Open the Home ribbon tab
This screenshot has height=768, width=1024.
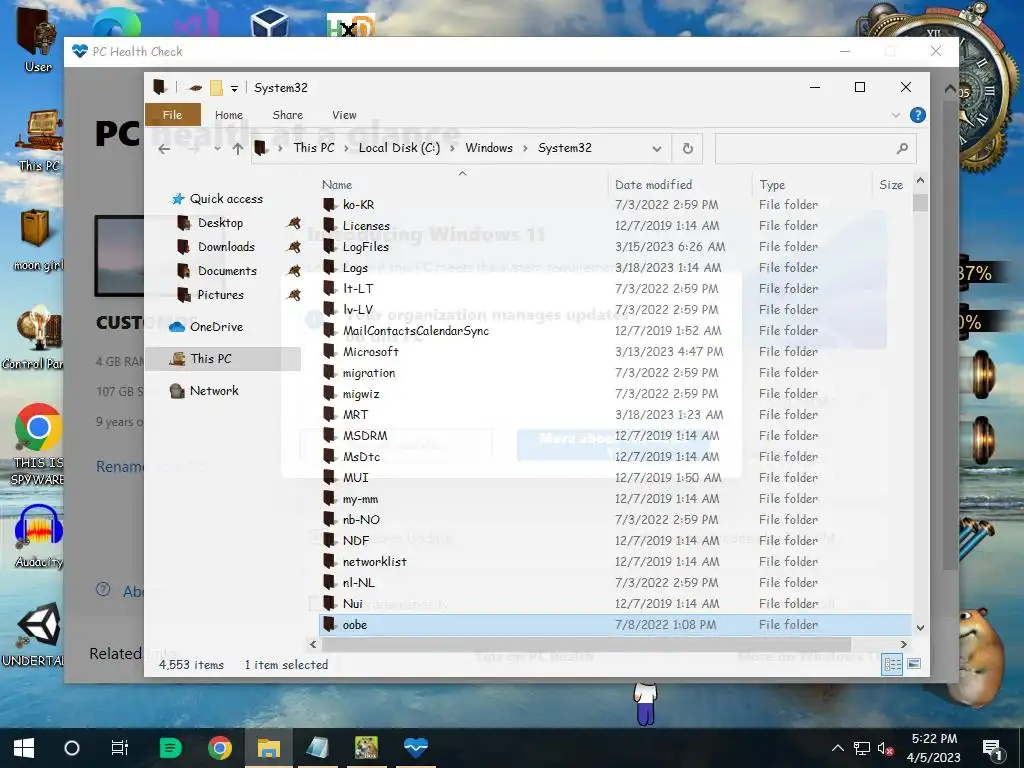(229, 115)
